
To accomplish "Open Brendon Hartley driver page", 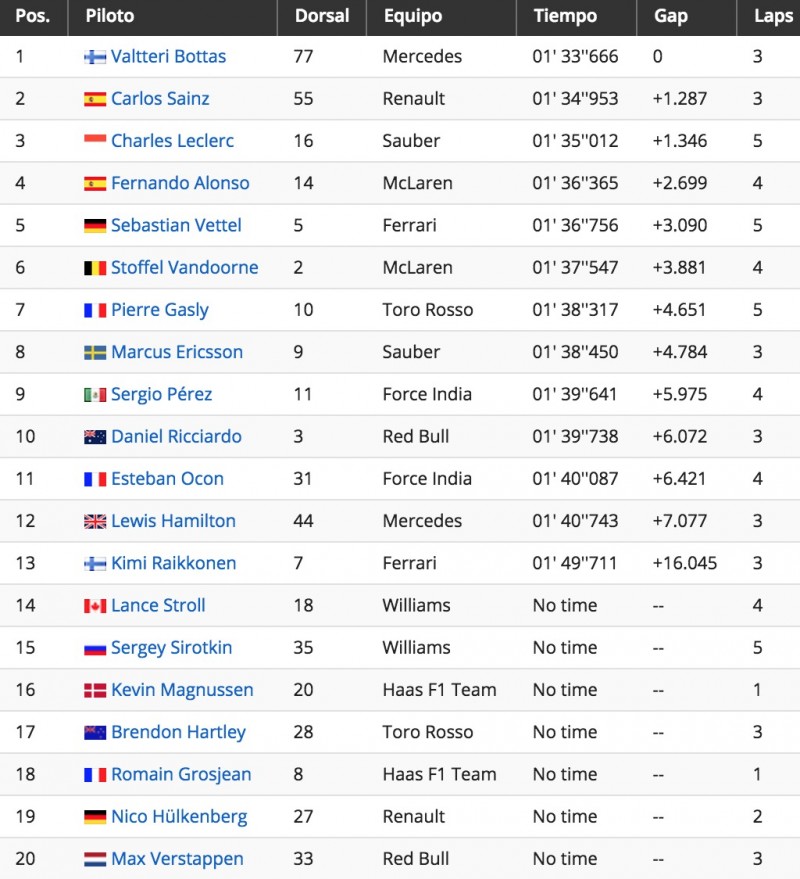I will [x=178, y=732].
